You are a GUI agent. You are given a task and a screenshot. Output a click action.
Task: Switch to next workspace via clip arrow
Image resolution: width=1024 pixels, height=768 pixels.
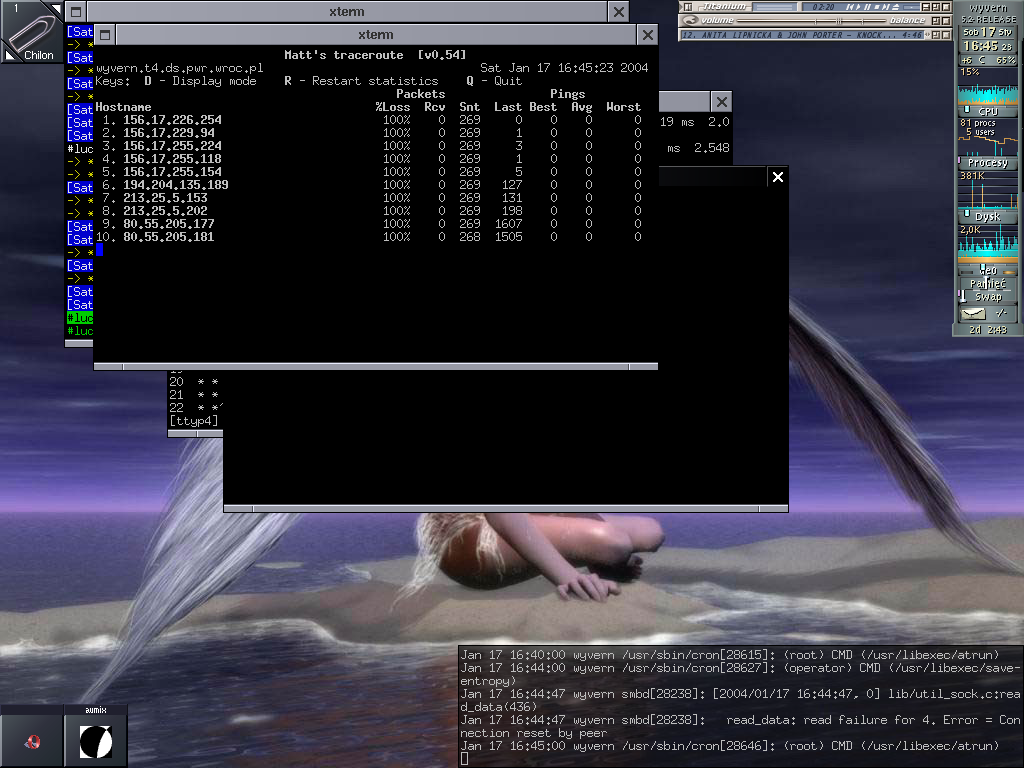click(x=56, y=8)
